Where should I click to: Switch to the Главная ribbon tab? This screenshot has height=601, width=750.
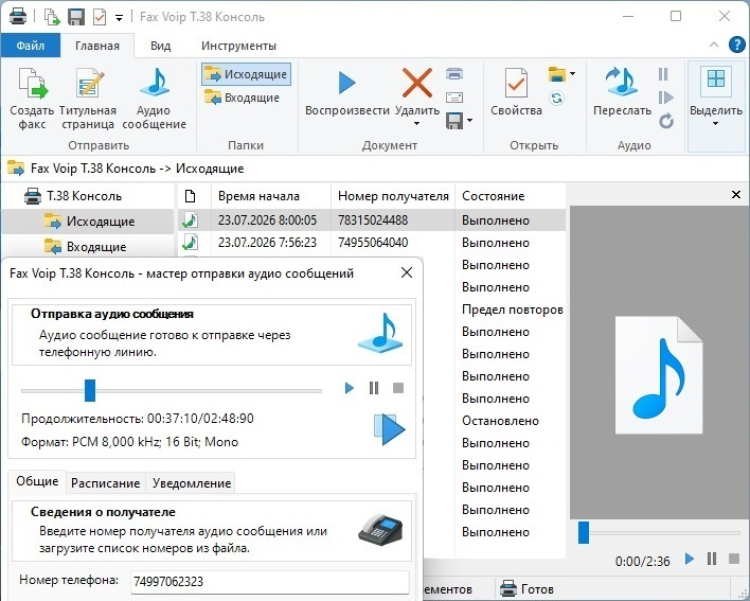[97, 45]
